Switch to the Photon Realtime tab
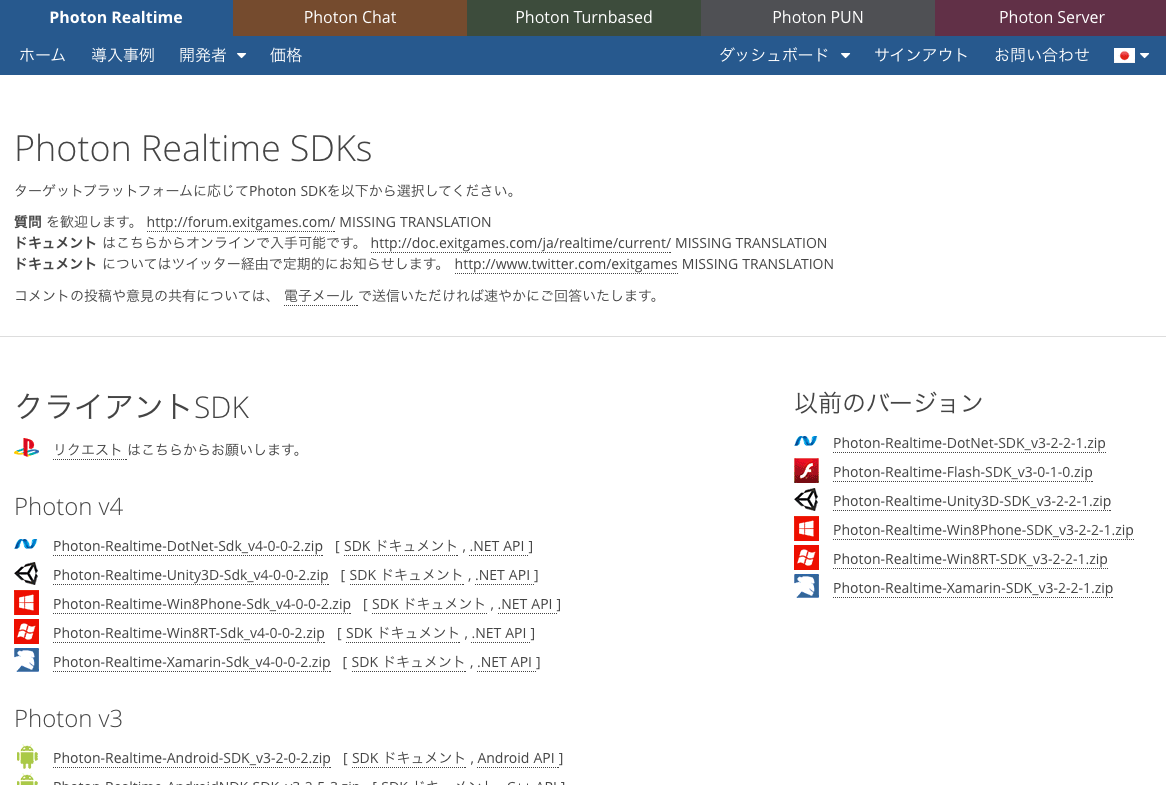1166x785 pixels. 116,18
